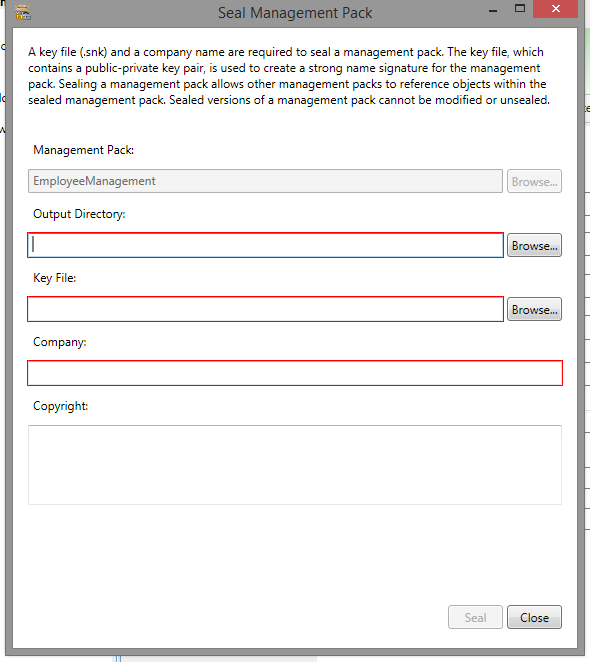This screenshot has height=662, width=590.
Task: Click the EmployeeManagement pack field
Action: (265, 181)
